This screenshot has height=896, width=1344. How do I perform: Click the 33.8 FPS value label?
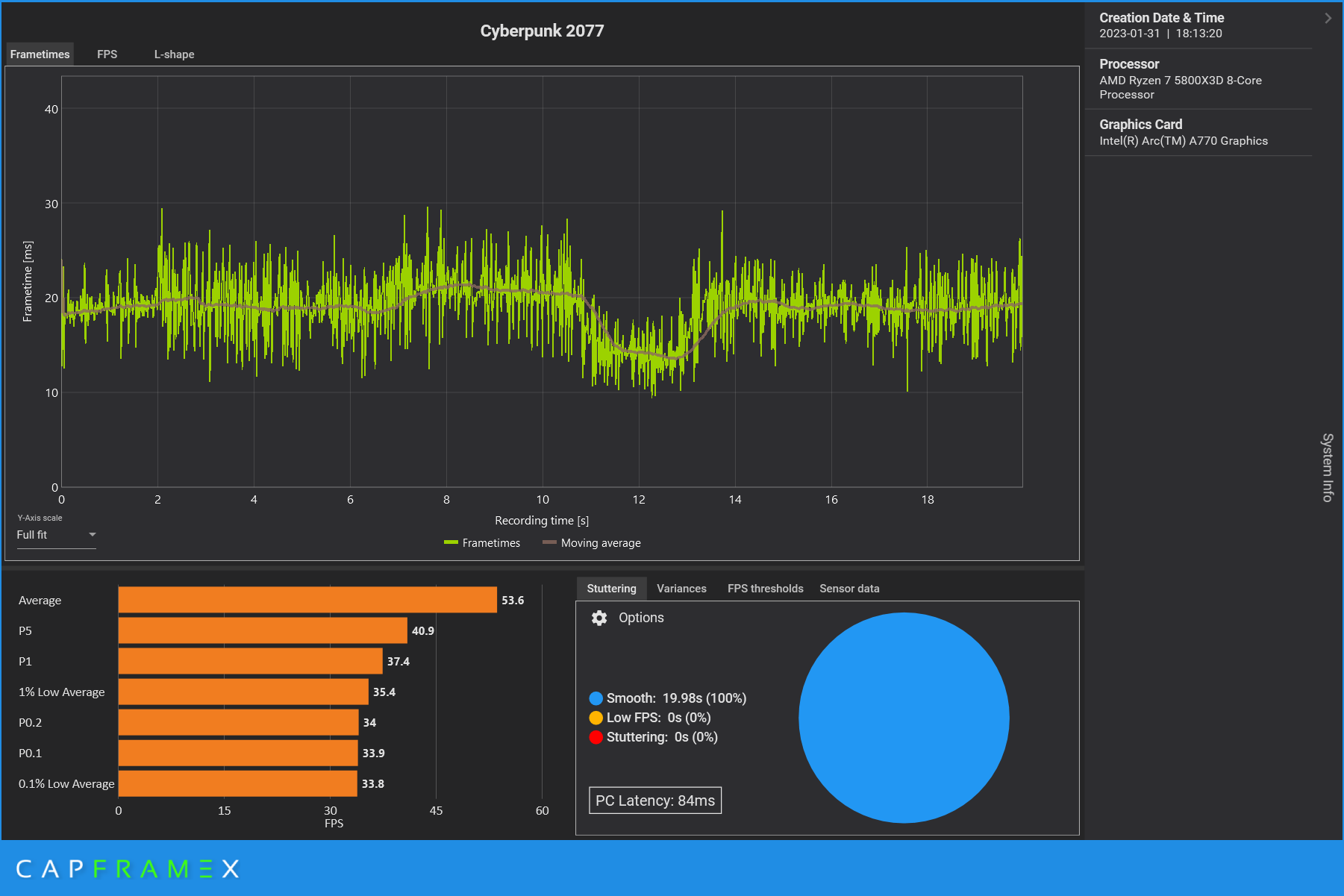tap(373, 783)
